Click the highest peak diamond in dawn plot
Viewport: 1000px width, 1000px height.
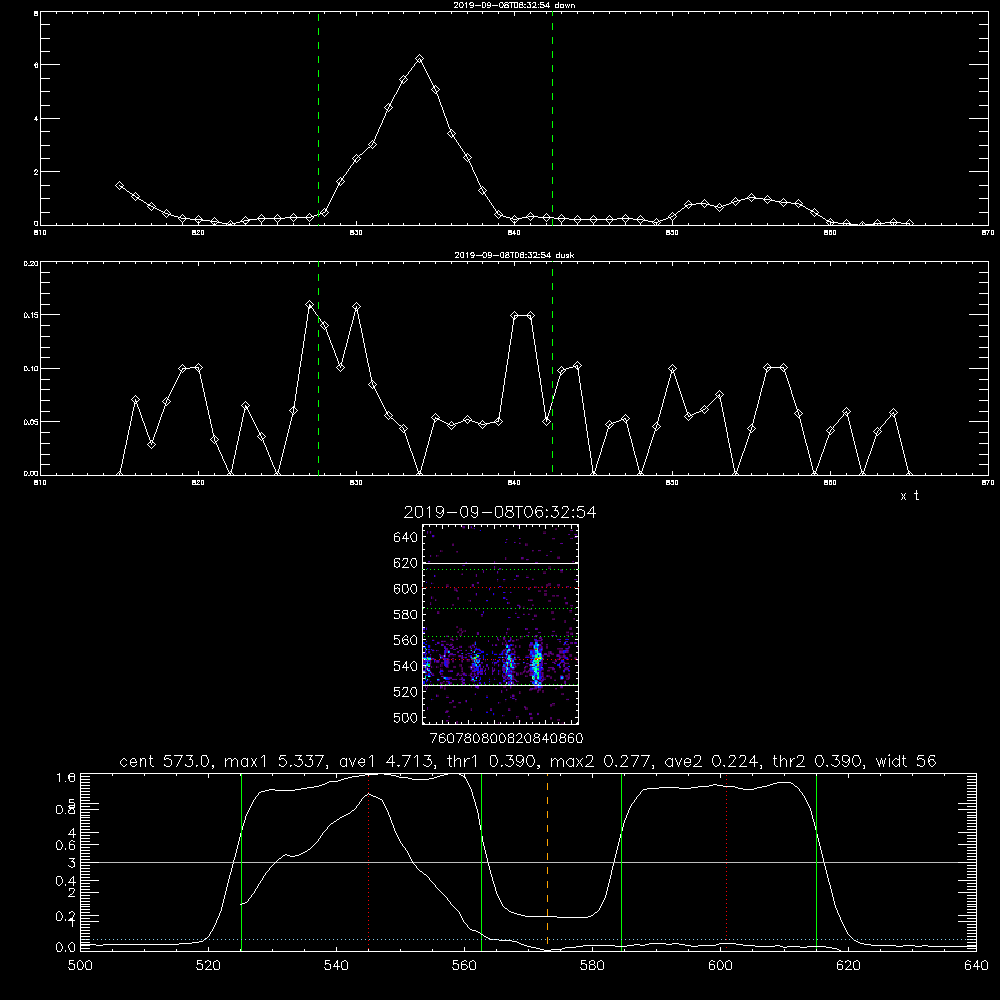419,59
